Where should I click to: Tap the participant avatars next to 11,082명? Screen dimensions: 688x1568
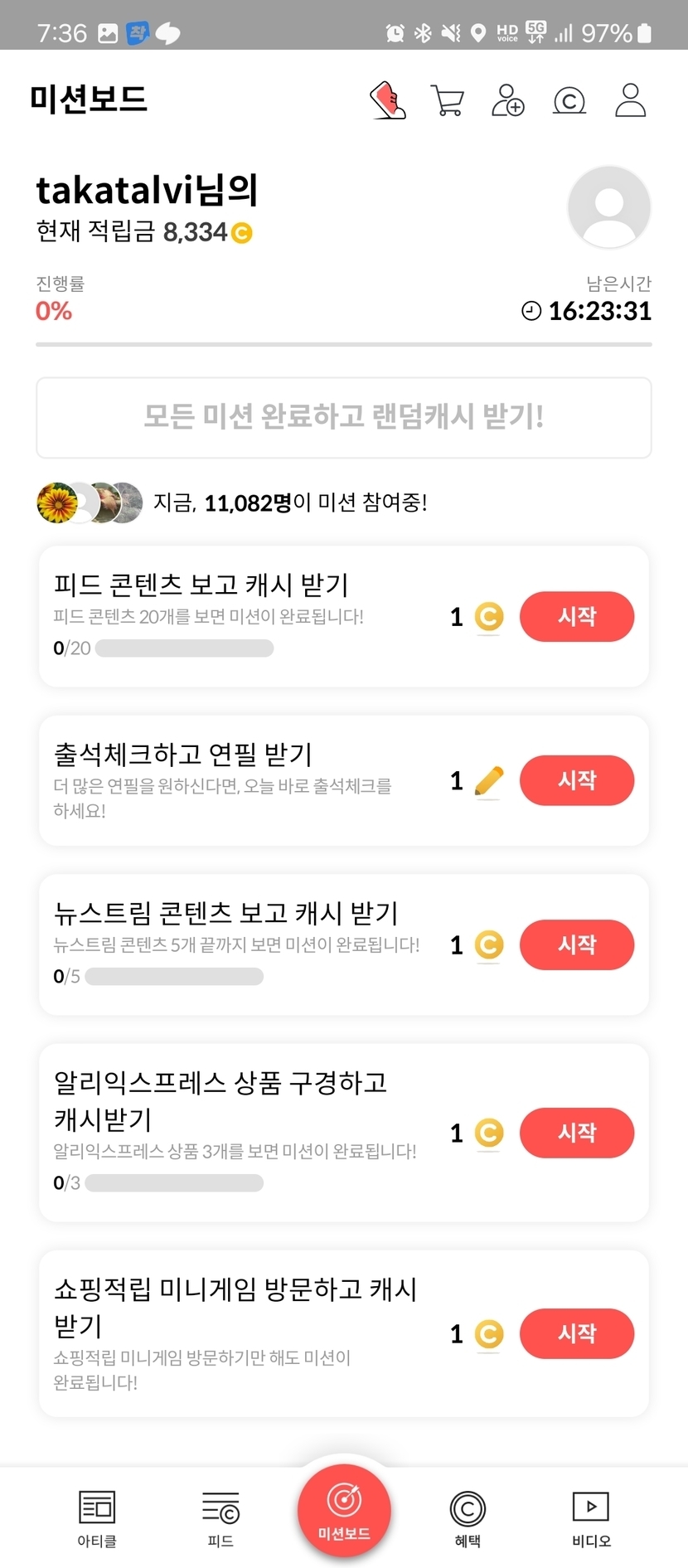click(90, 502)
